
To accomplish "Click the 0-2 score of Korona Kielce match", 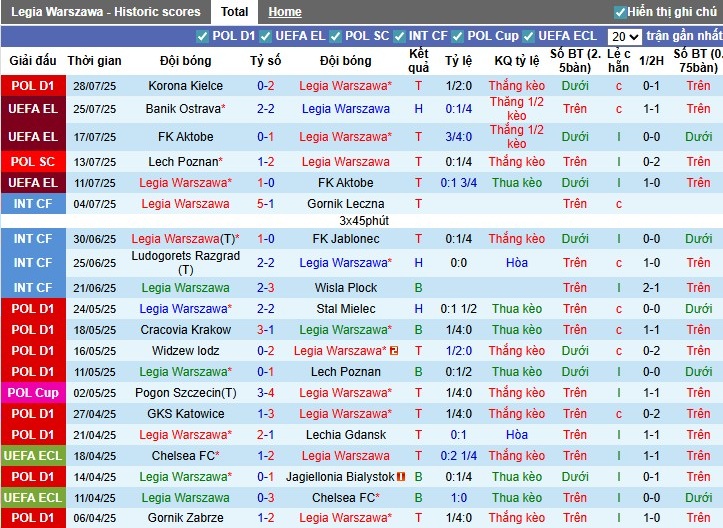I will click(x=266, y=86).
